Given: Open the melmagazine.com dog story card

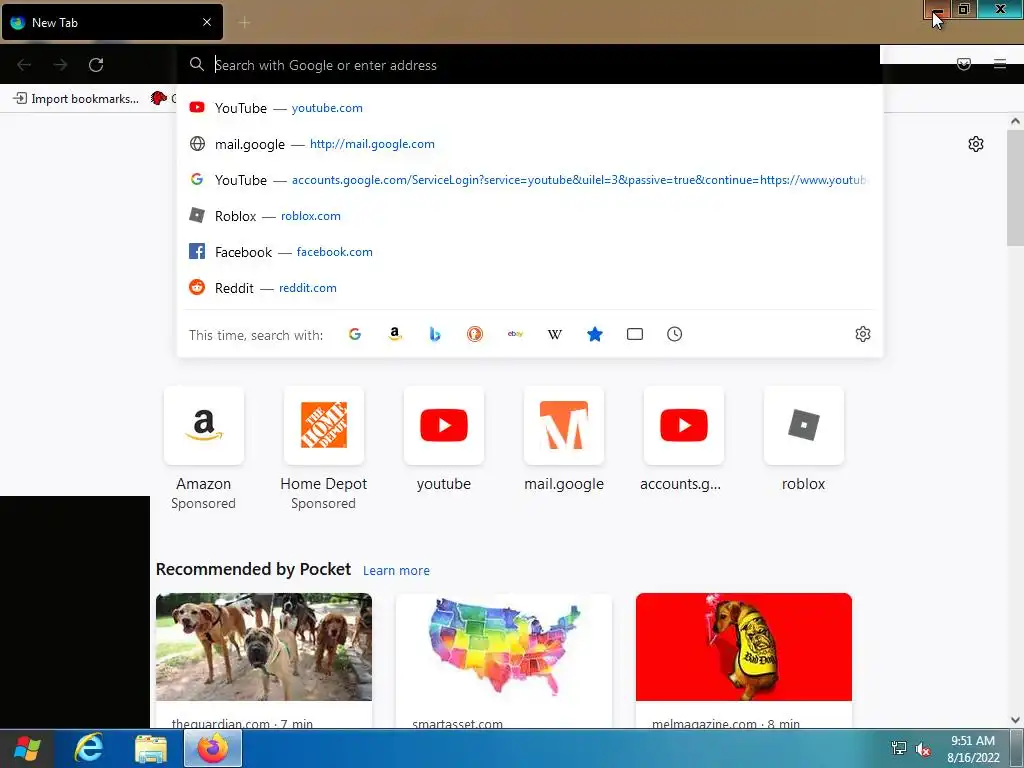Looking at the screenshot, I should coord(744,660).
